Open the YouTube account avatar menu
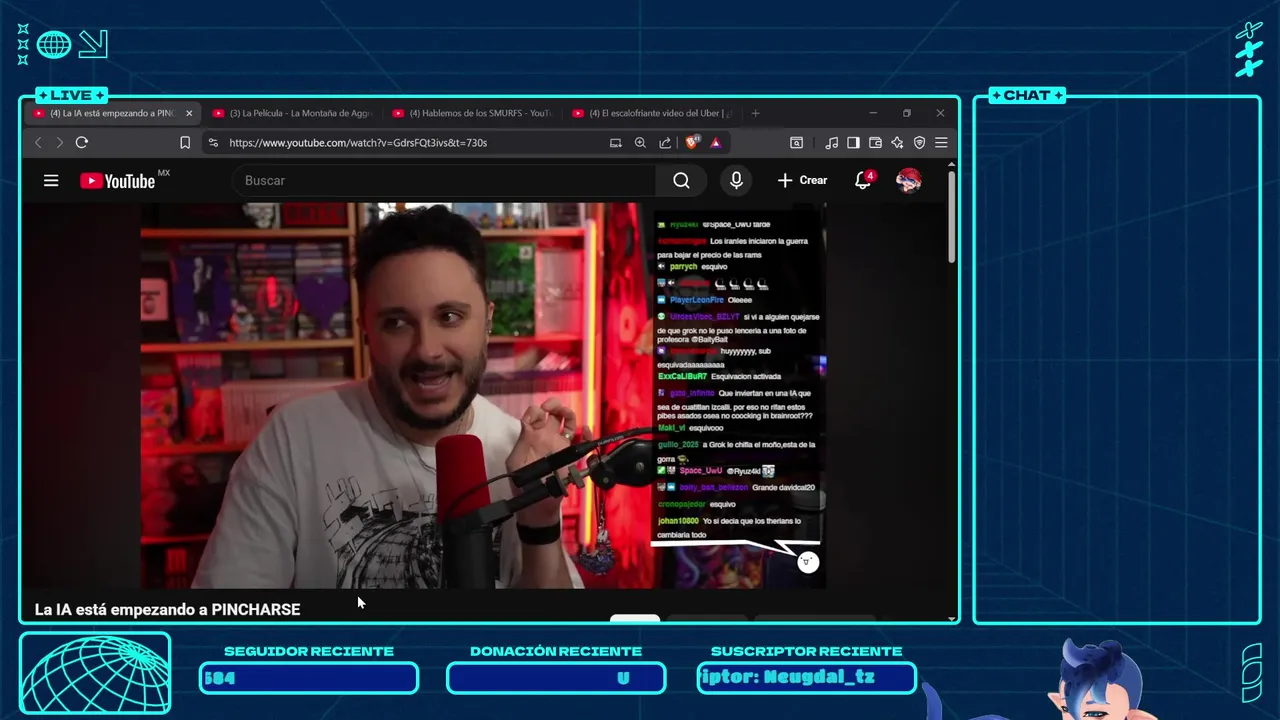This screenshot has width=1280, height=720. (x=908, y=181)
